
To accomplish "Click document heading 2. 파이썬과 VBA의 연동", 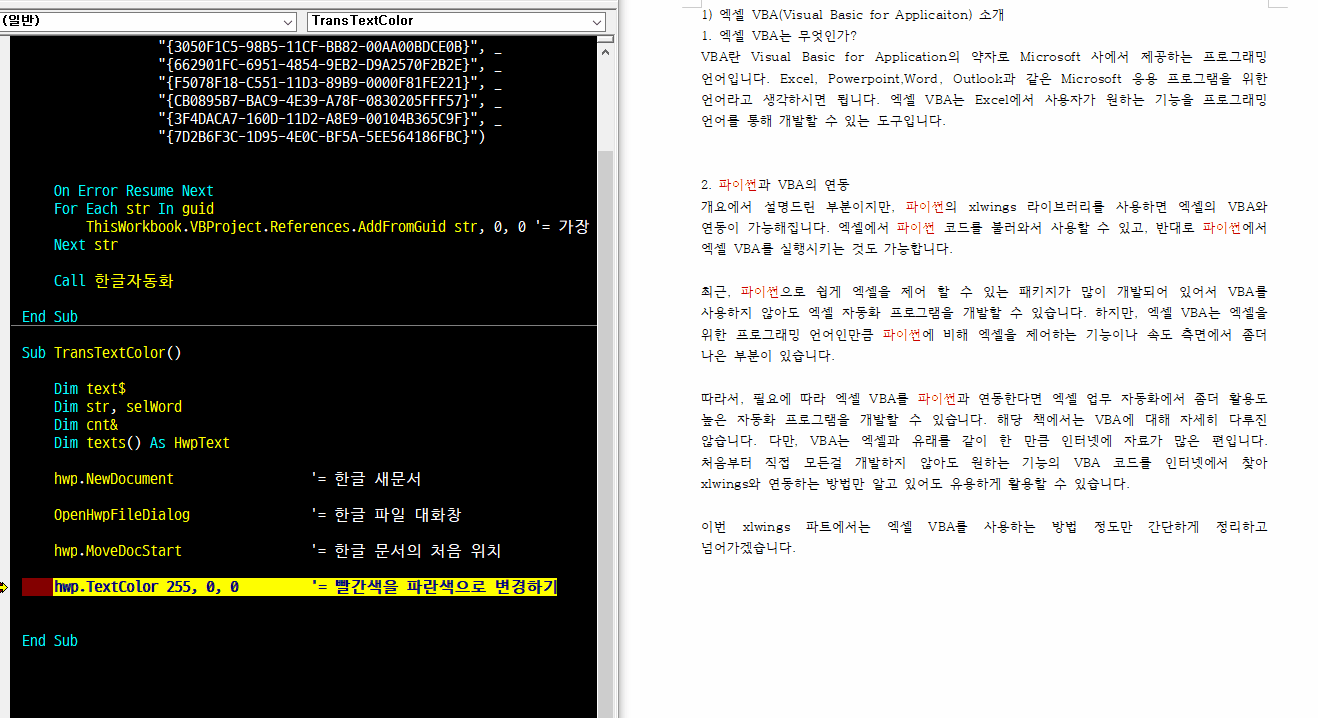I will coord(775,185).
